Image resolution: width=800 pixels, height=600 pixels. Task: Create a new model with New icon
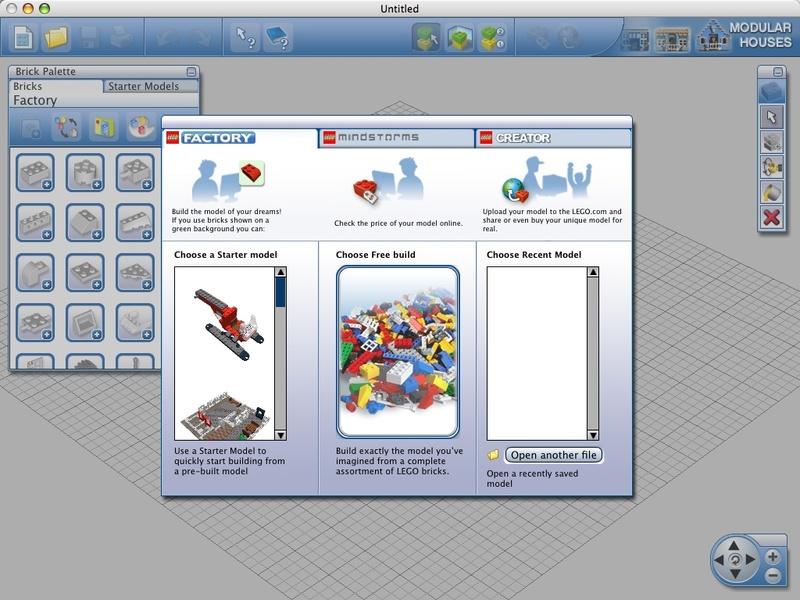pyautogui.click(x=23, y=38)
